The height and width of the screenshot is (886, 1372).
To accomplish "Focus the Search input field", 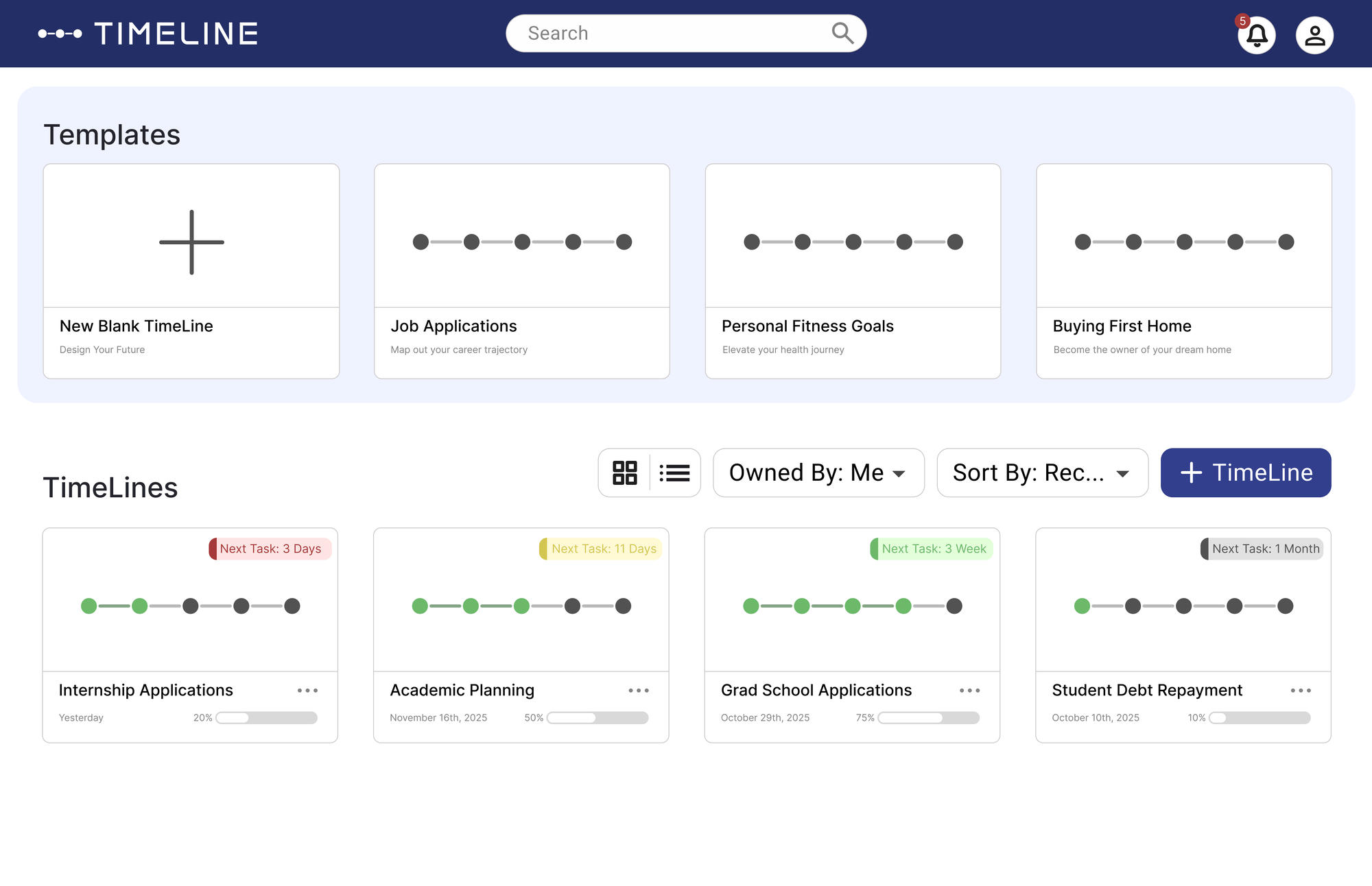I will click(686, 33).
